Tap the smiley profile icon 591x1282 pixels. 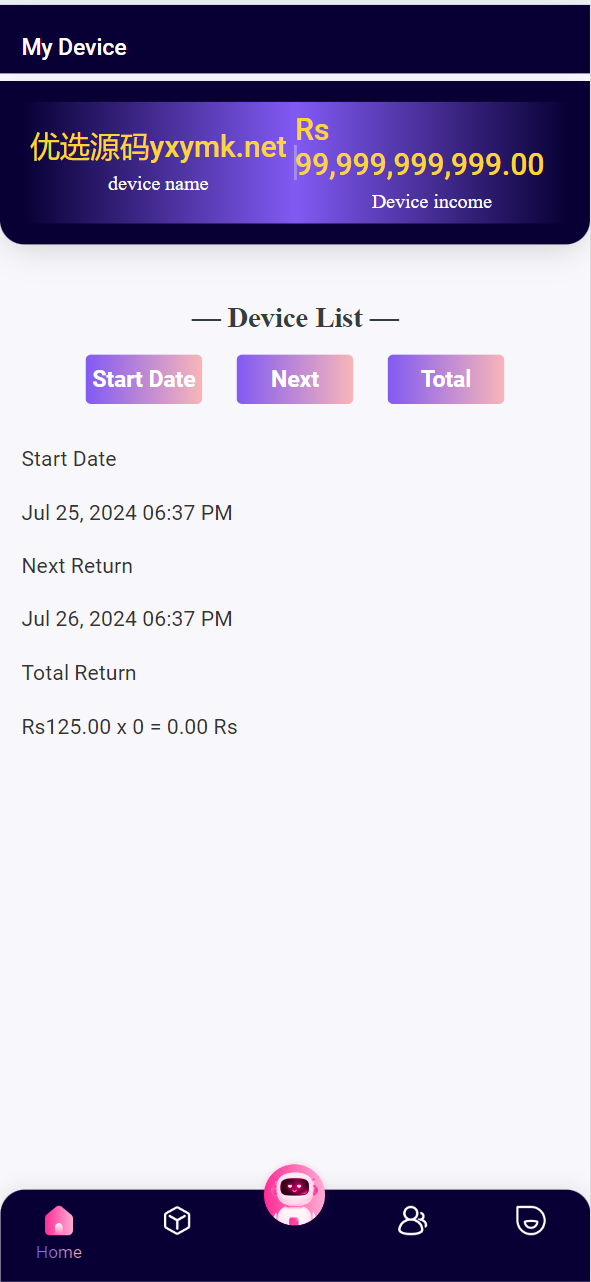[x=531, y=1220]
